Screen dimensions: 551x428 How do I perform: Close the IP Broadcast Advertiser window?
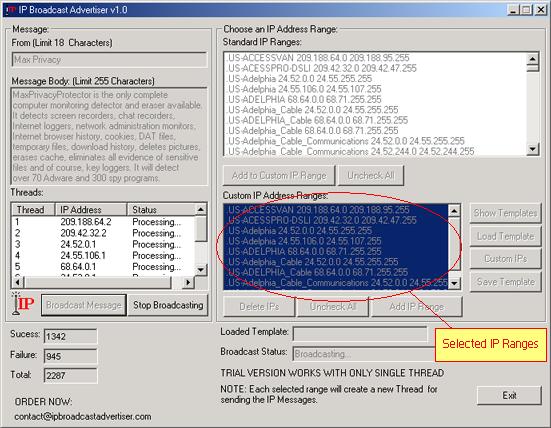coord(540,10)
